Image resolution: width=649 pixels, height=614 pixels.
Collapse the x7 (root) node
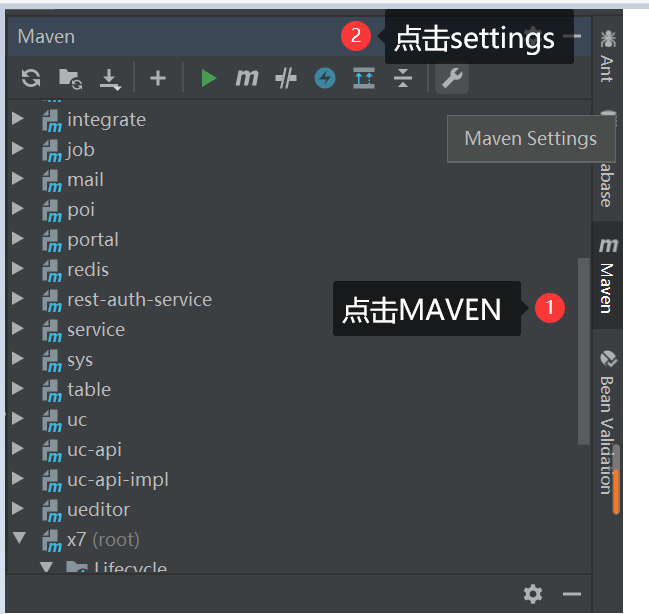click(19, 538)
